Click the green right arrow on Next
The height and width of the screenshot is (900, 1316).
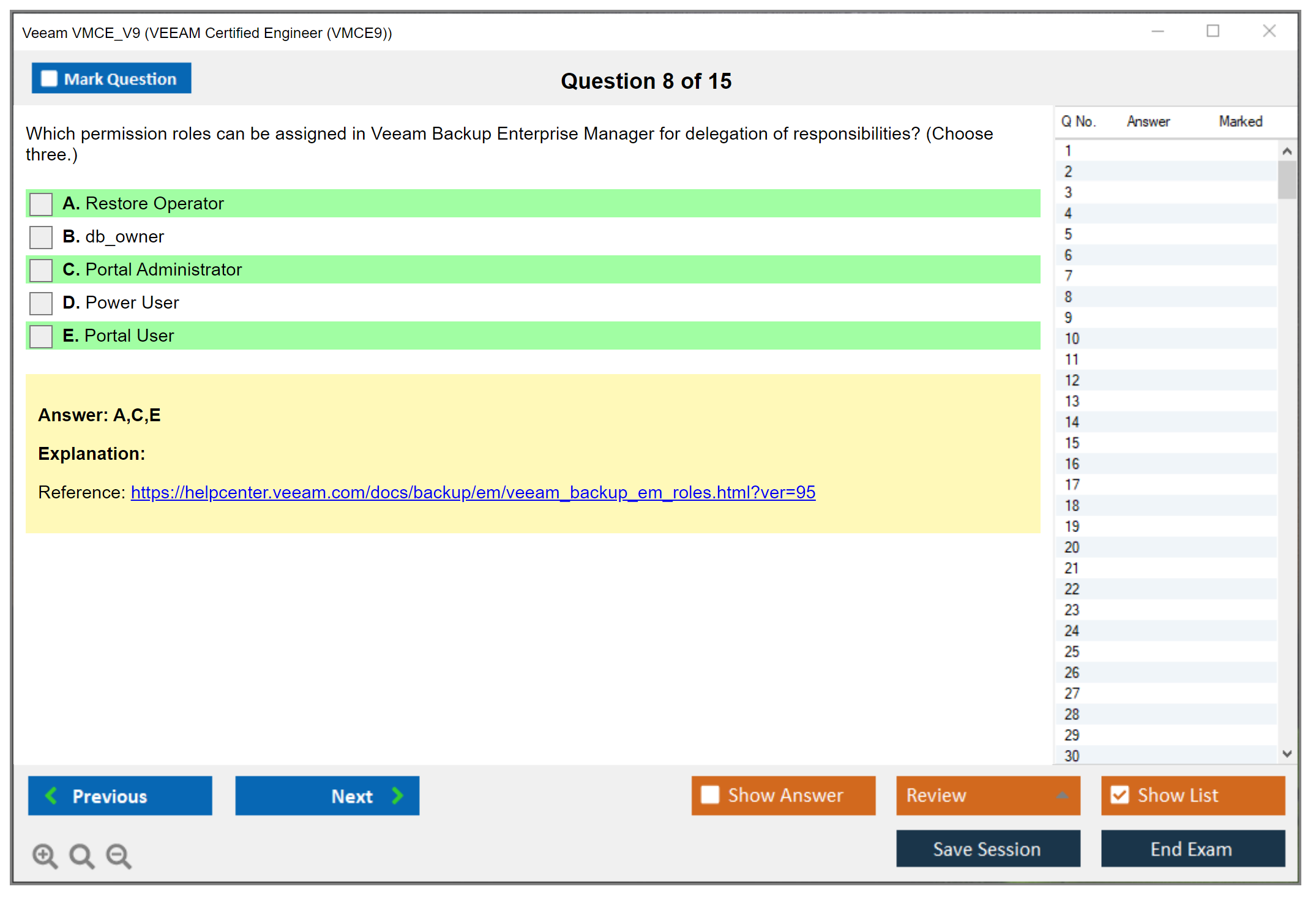tap(397, 795)
